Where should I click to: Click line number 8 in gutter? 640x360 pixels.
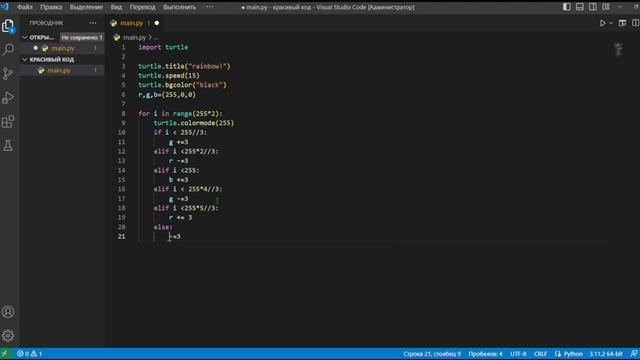point(123,113)
